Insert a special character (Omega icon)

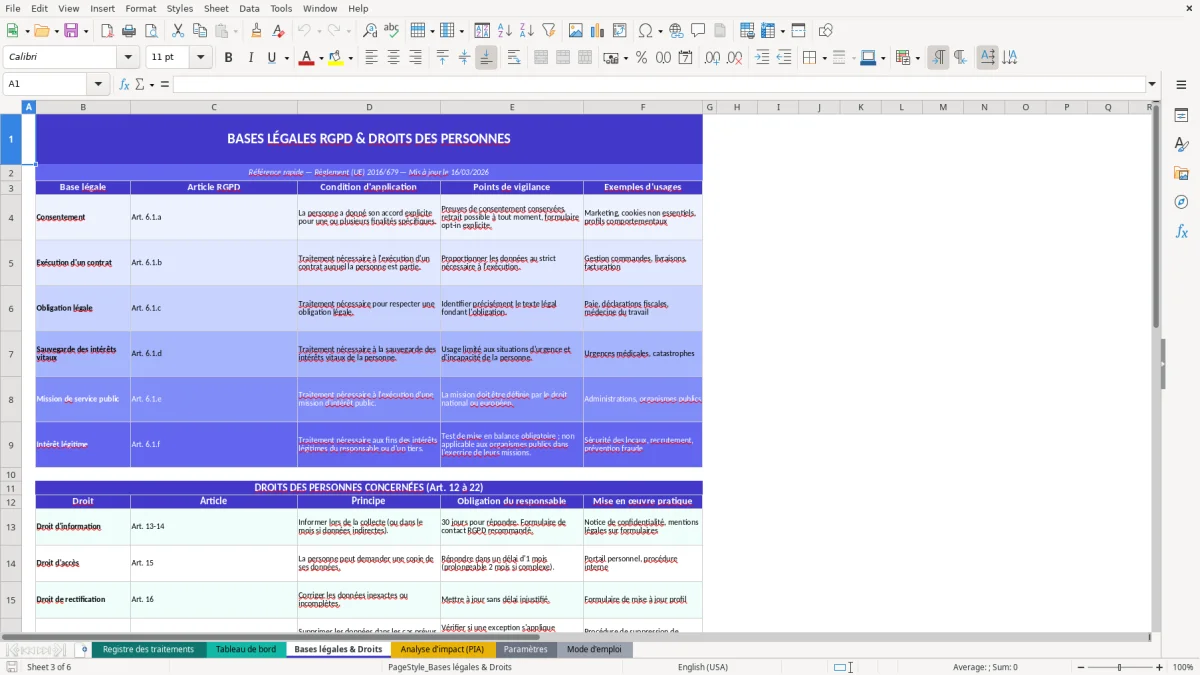point(645,31)
